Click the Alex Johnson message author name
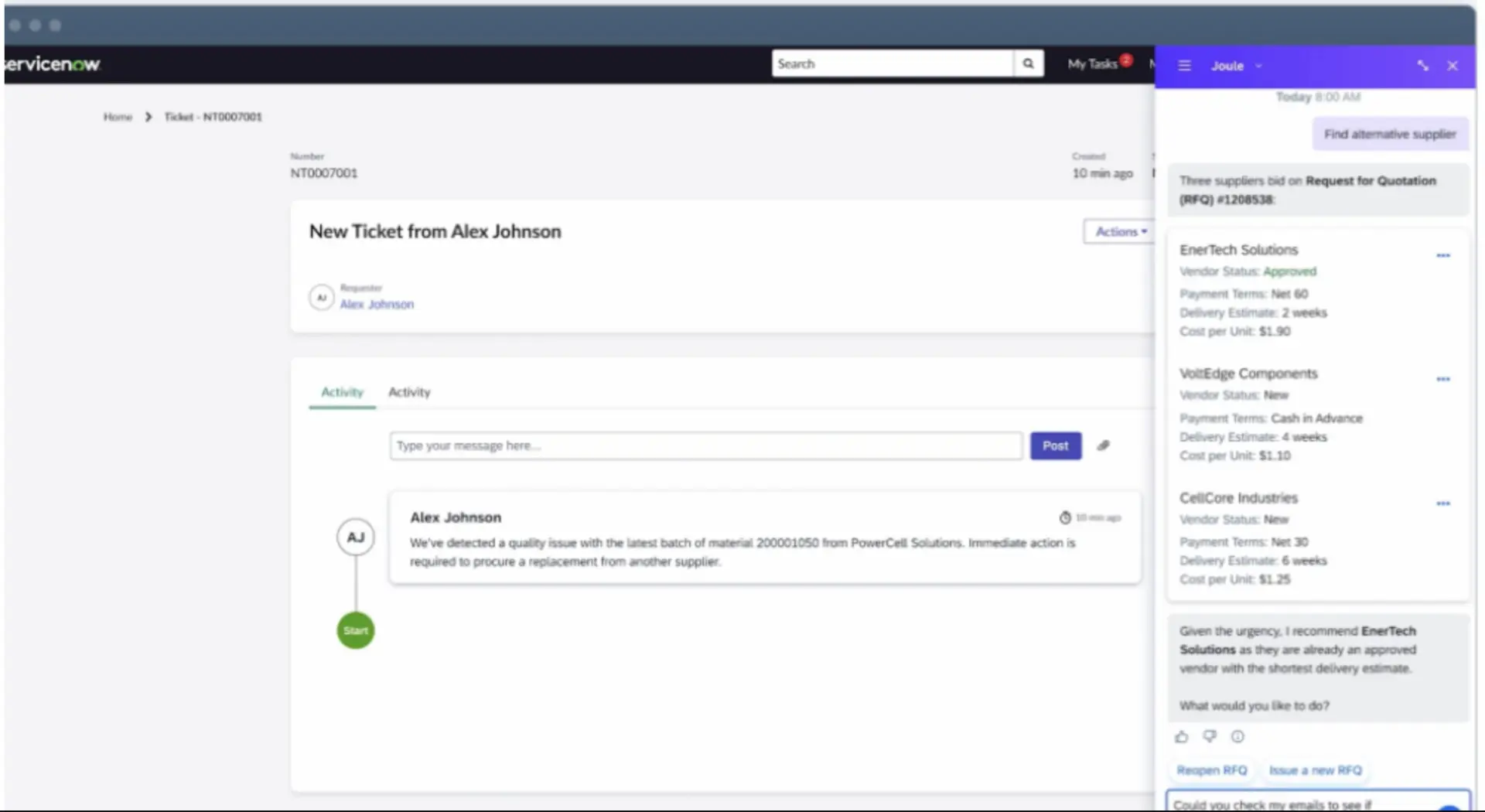 click(x=456, y=517)
